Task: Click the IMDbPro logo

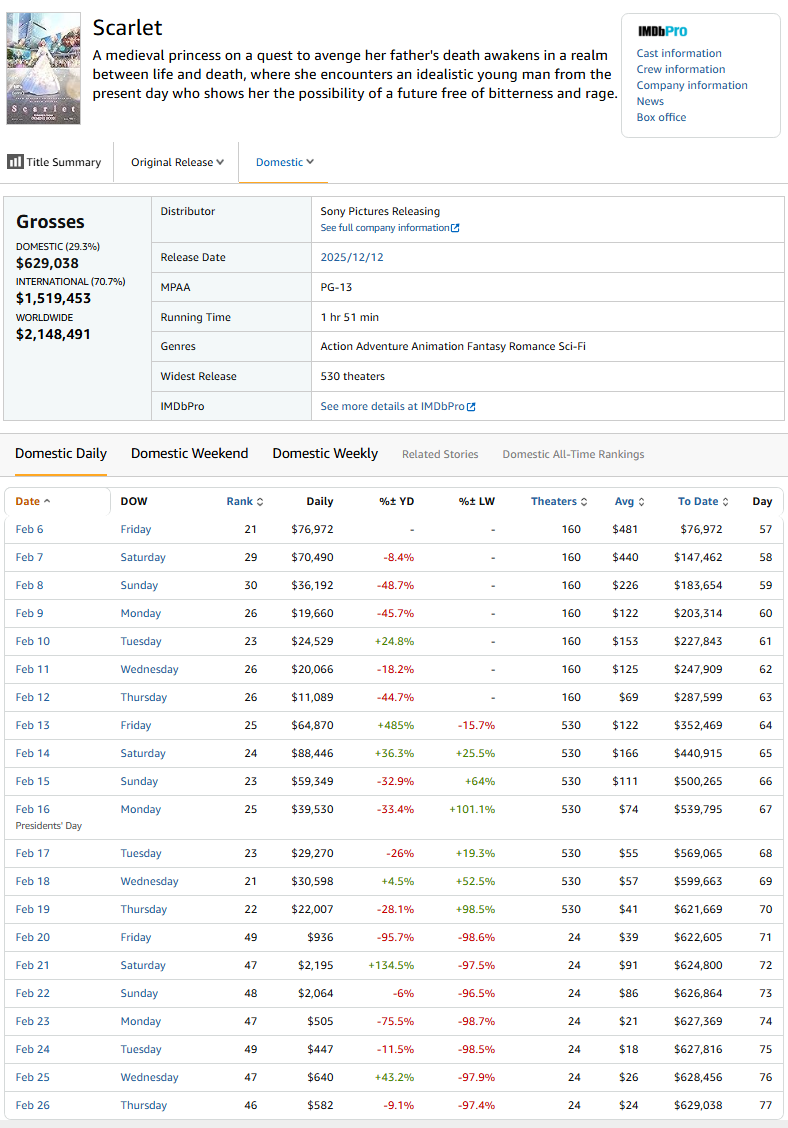Action: point(662,31)
